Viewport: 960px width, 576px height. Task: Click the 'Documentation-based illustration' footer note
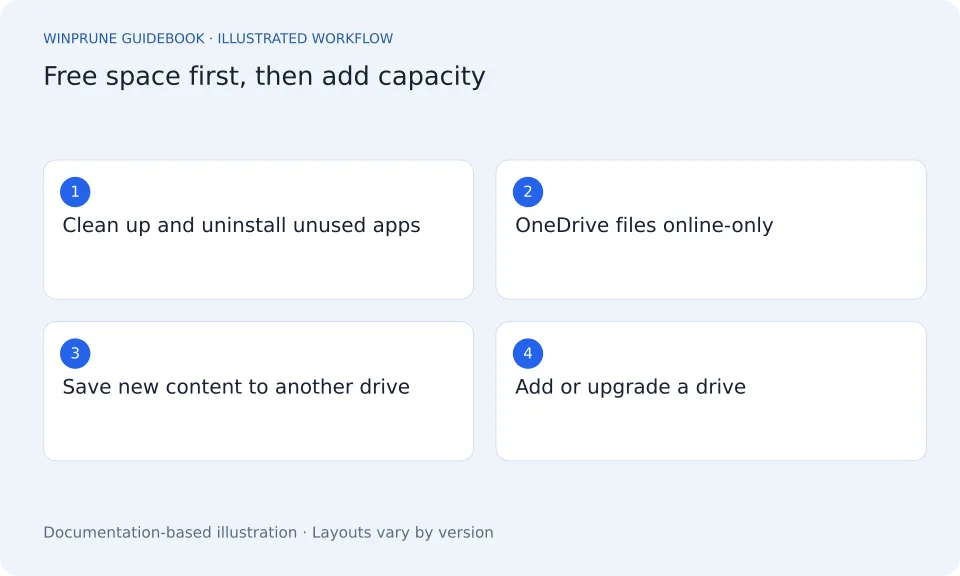point(170,533)
